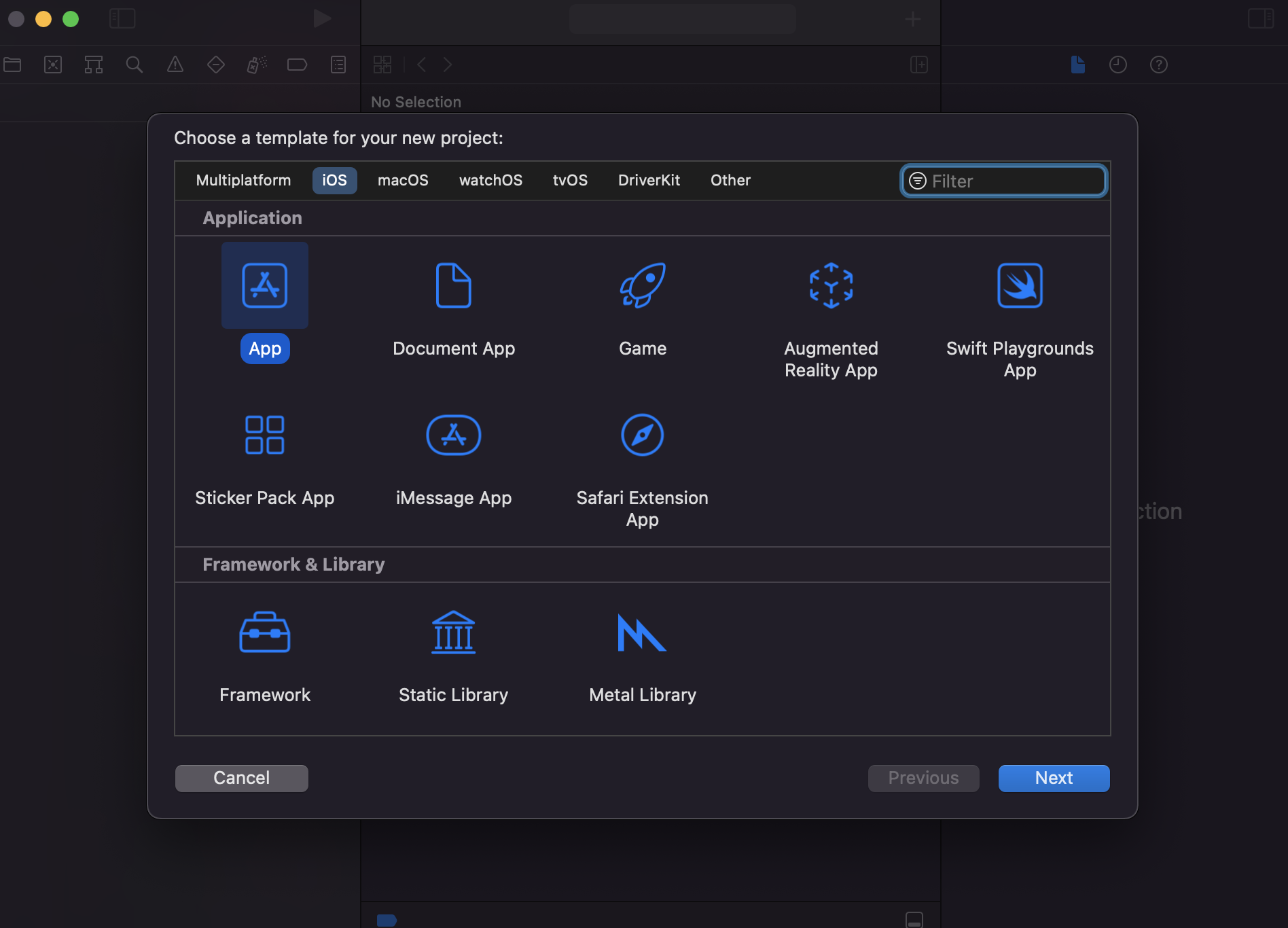Show the debug navigator
This screenshot has width=1288, height=928.
pos(257,65)
